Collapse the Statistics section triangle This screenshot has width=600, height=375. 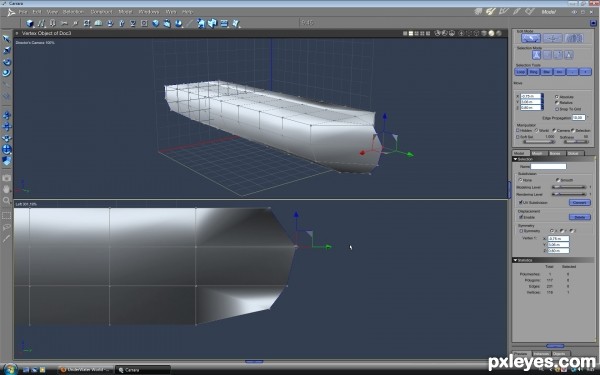pos(515,260)
